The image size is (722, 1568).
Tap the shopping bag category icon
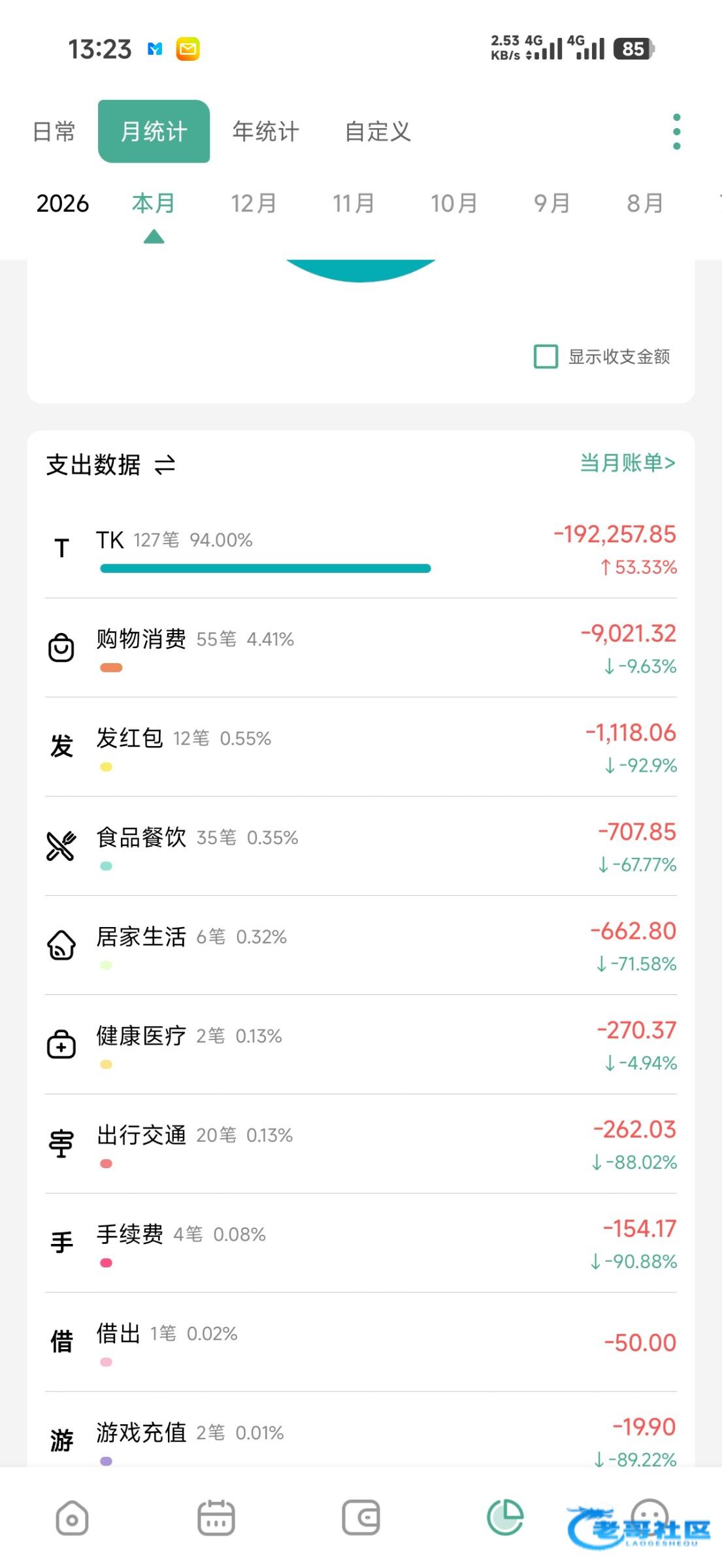point(61,648)
